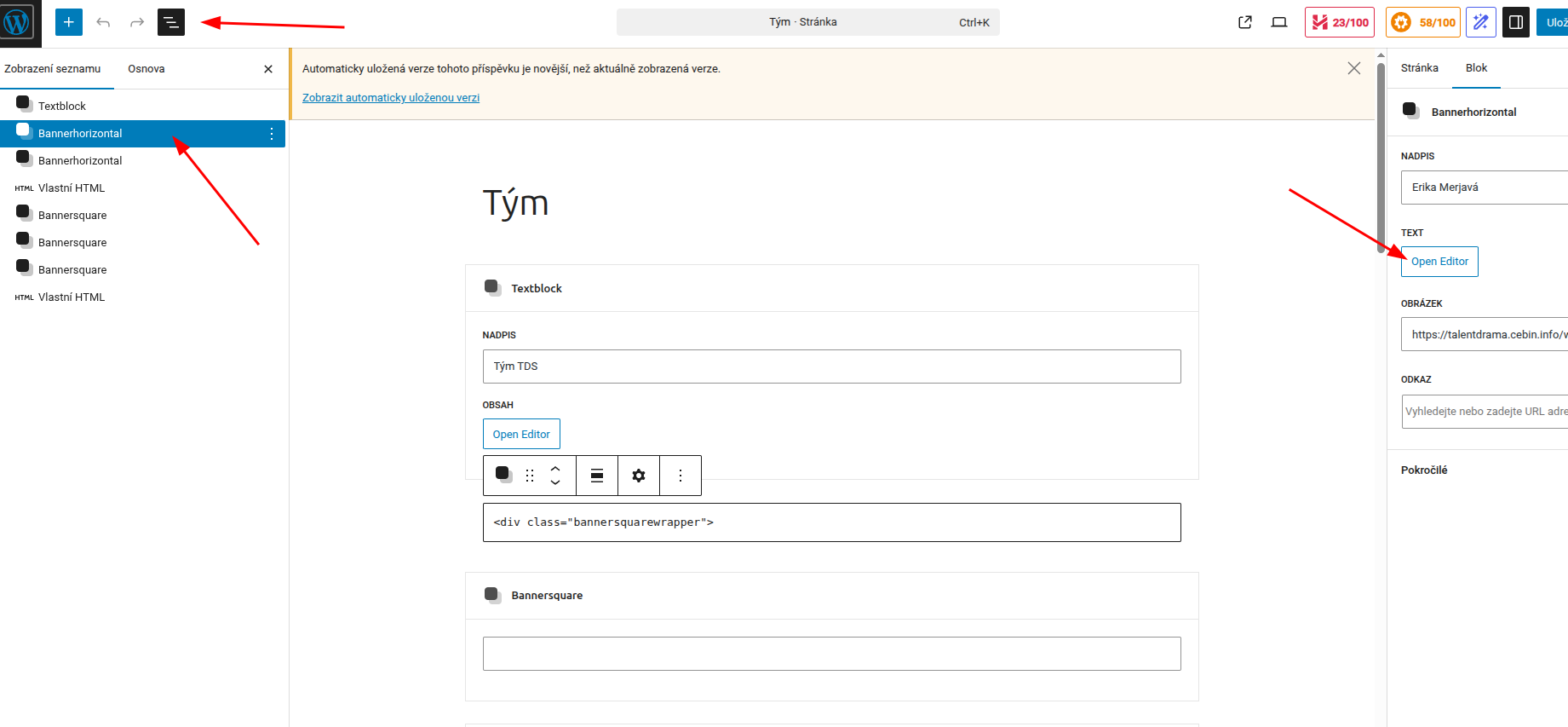Click the Tým TDS heading input field
1568x727 pixels.
(831, 366)
